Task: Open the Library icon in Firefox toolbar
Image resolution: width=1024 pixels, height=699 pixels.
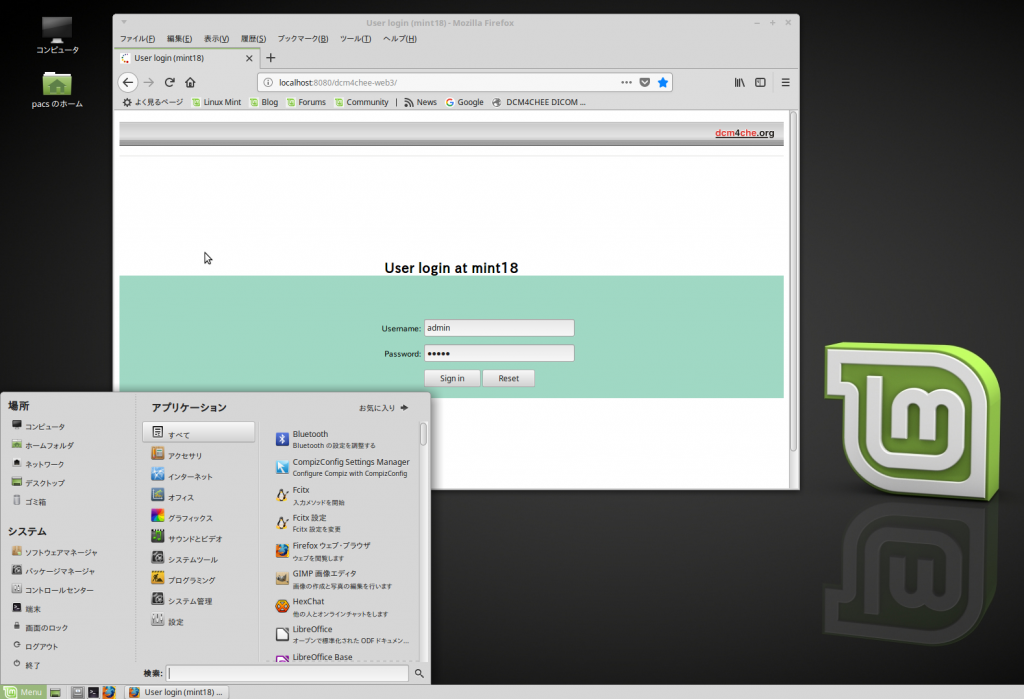Action: click(739, 82)
